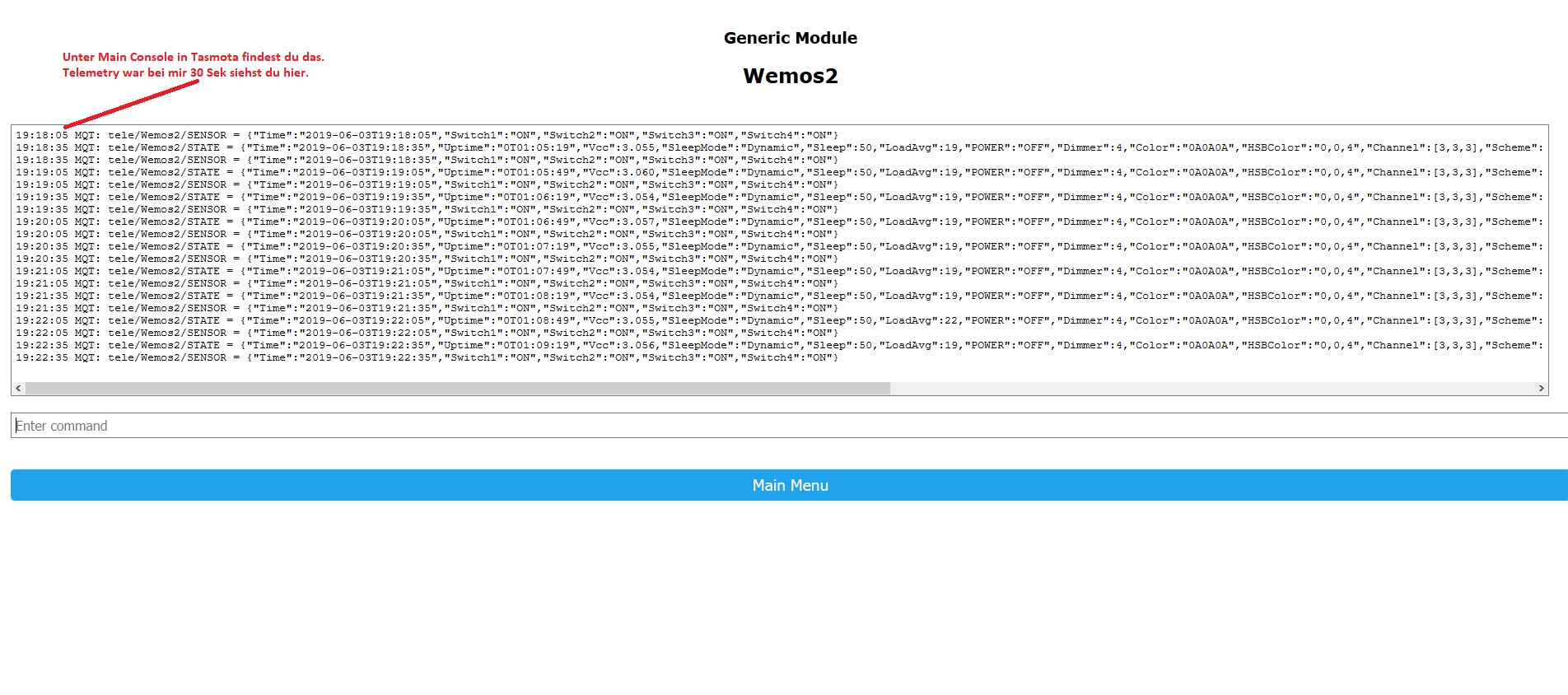
Task: Click the console scrollbar right arrow
Action: point(1541,388)
